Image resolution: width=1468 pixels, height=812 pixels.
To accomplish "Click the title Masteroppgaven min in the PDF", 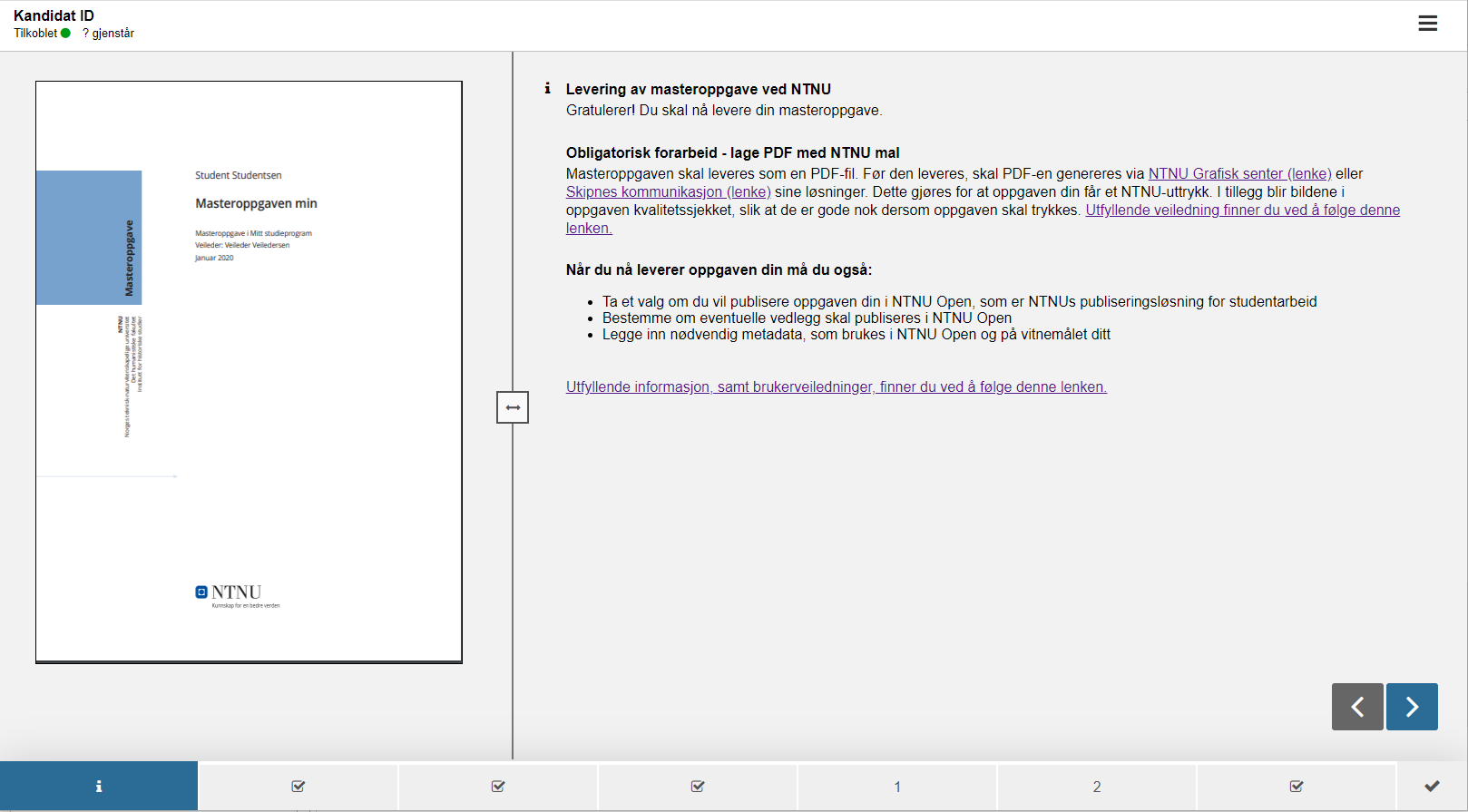I will click(256, 203).
